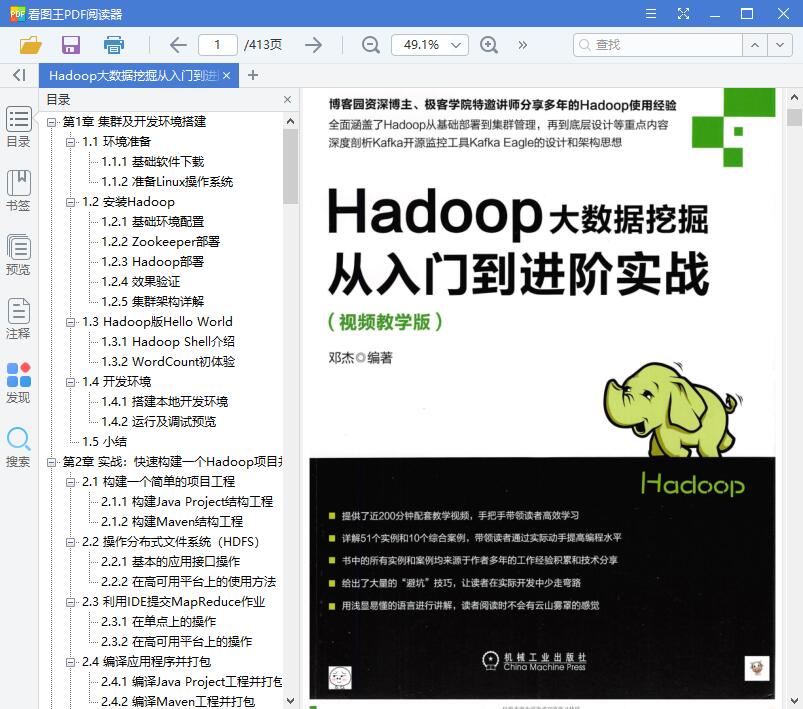Collapse the 第2章 实战 node
The width and height of the screenshot is (803, 709).
coord(51,462)
